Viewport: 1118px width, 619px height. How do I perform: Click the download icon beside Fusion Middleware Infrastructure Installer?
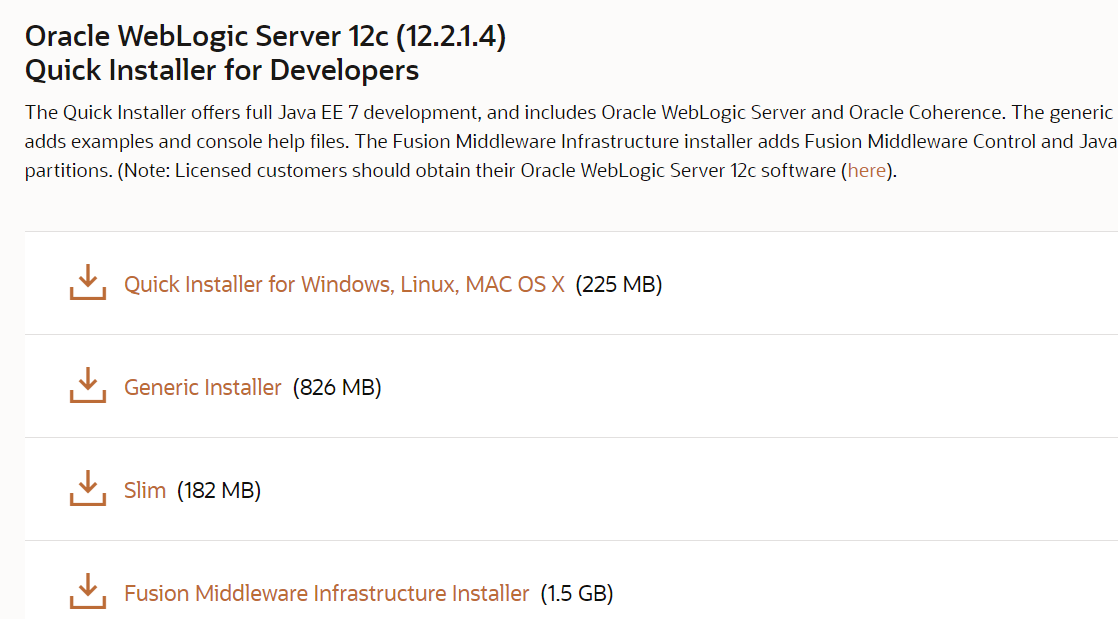click(x=87, y=593)
